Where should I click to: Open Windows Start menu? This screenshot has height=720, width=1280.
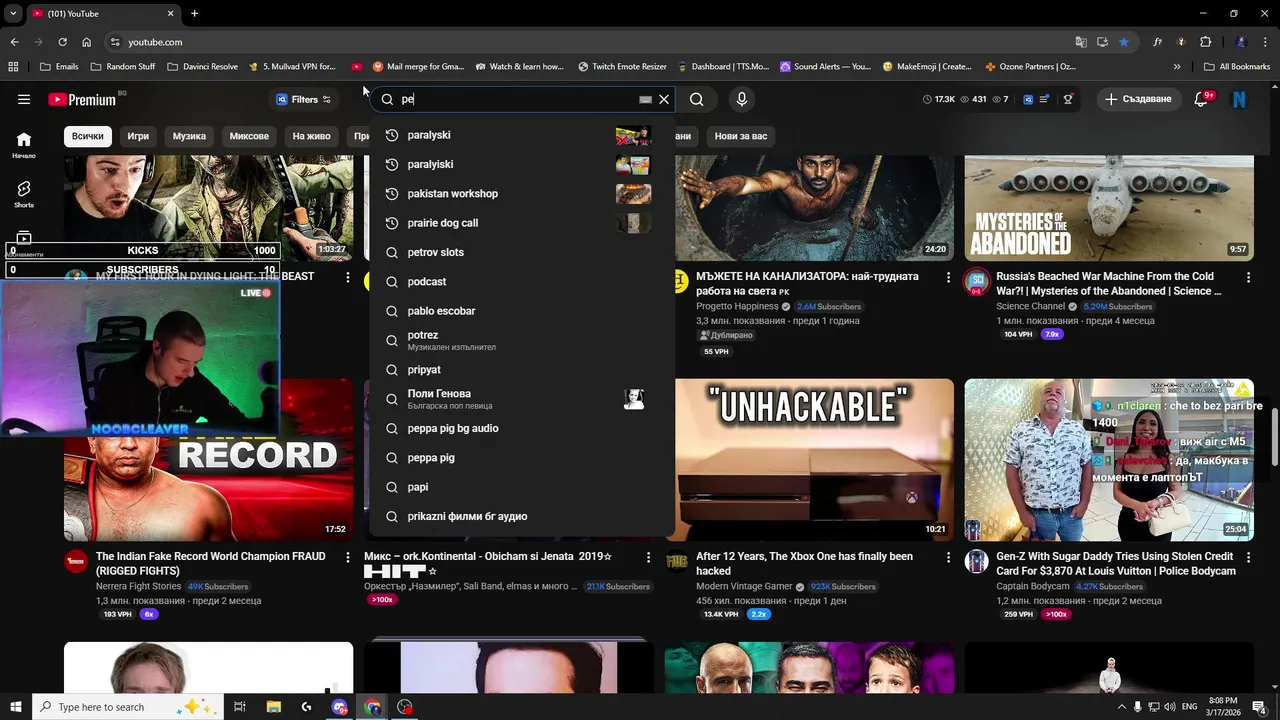[x=15, y=707]
